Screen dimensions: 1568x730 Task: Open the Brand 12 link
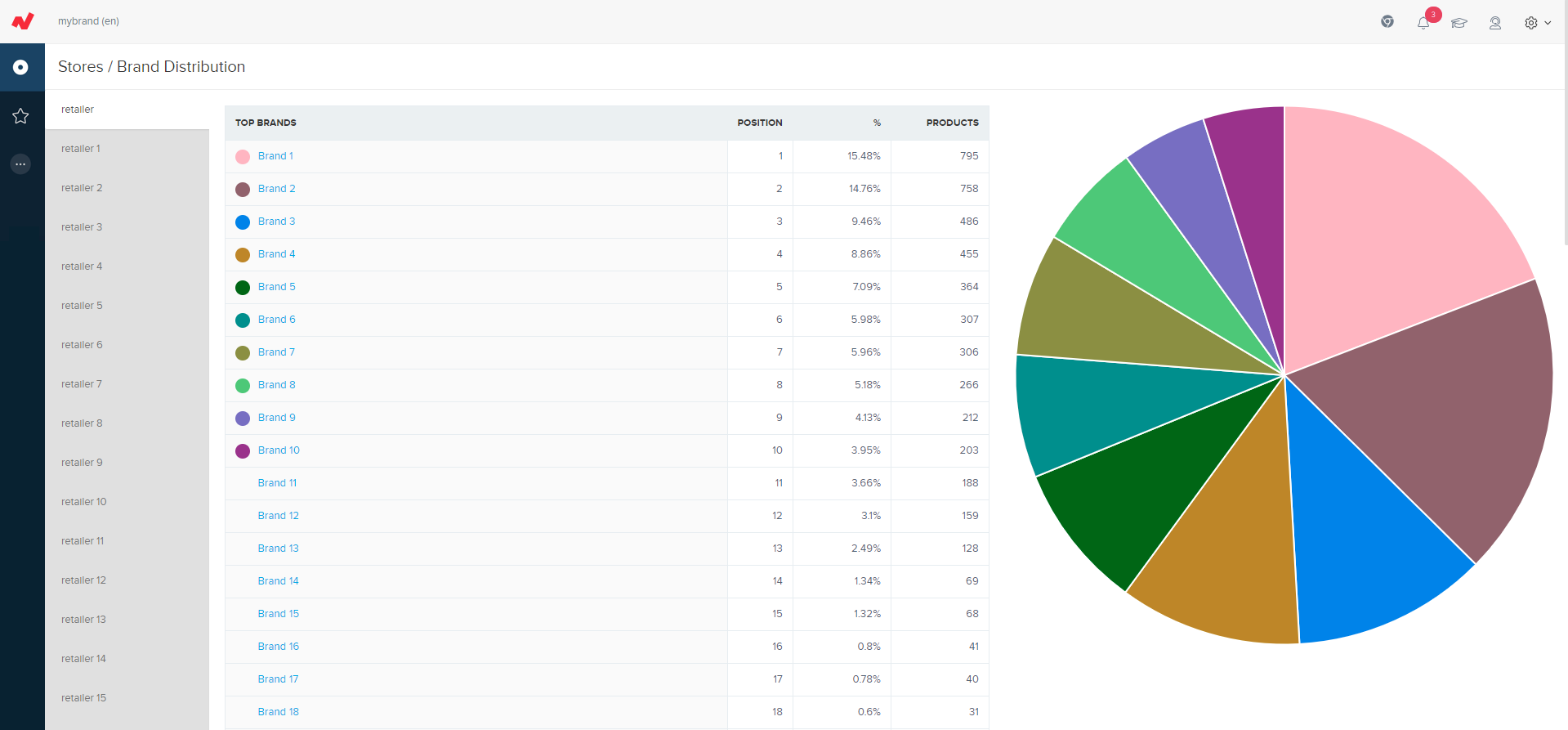click(278, 516)
